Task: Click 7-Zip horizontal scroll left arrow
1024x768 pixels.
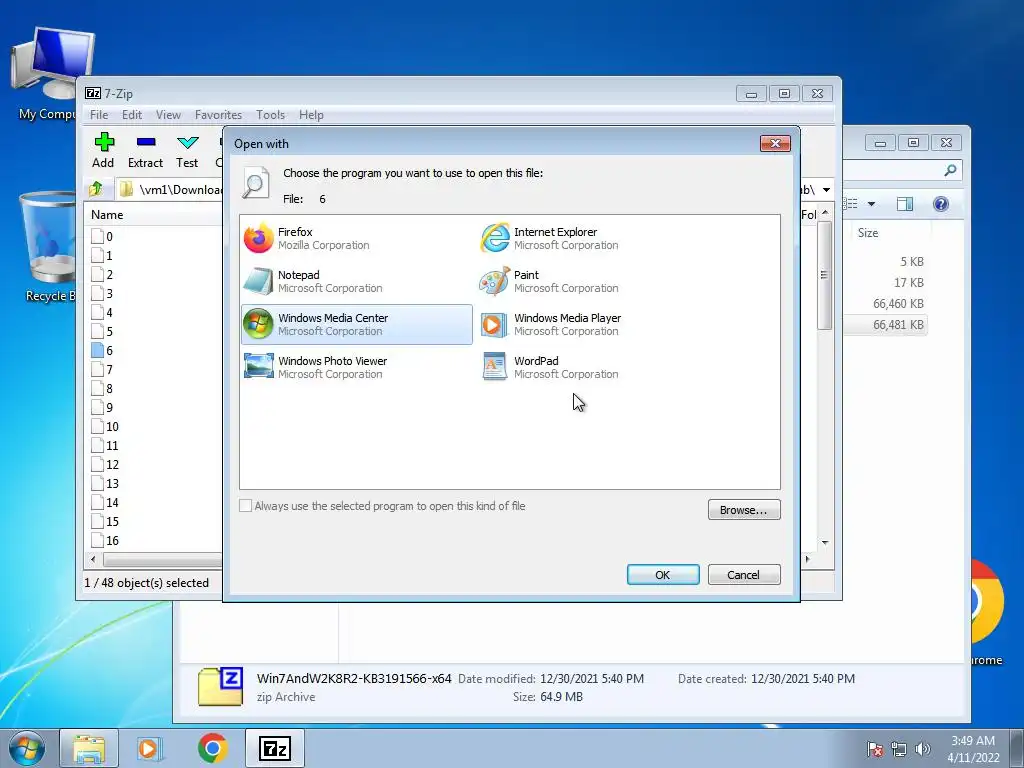Action: tap(93, 560)
